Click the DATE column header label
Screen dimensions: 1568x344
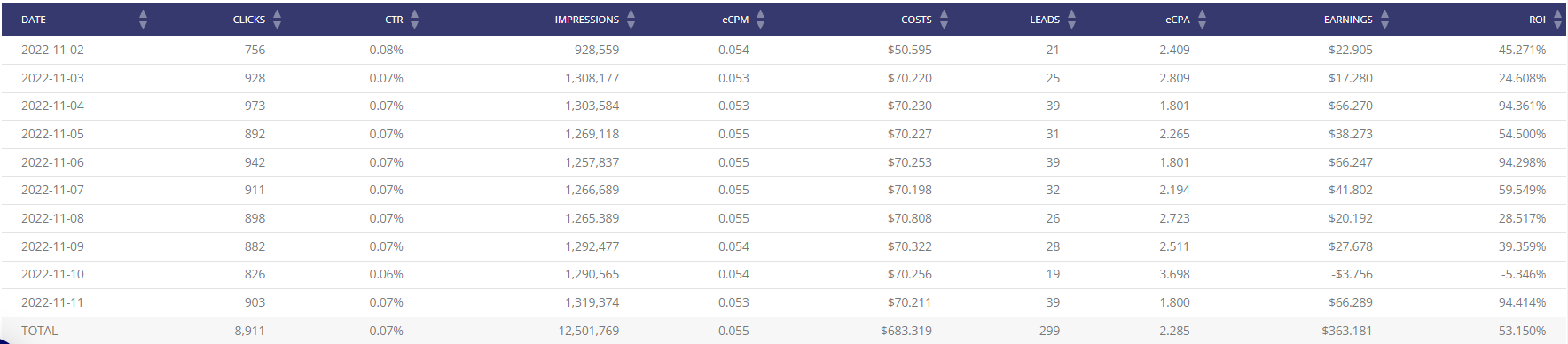[34, 20]
